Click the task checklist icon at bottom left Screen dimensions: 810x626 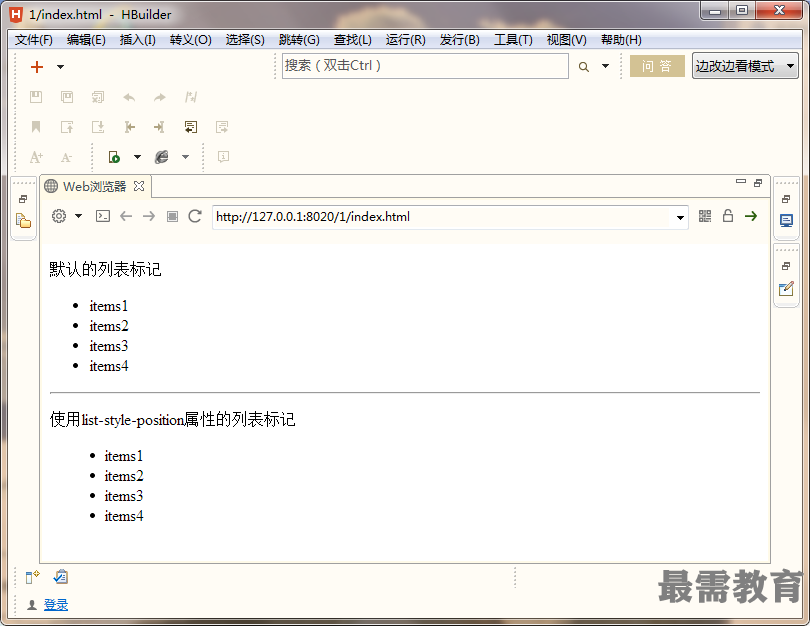[60, 576]
